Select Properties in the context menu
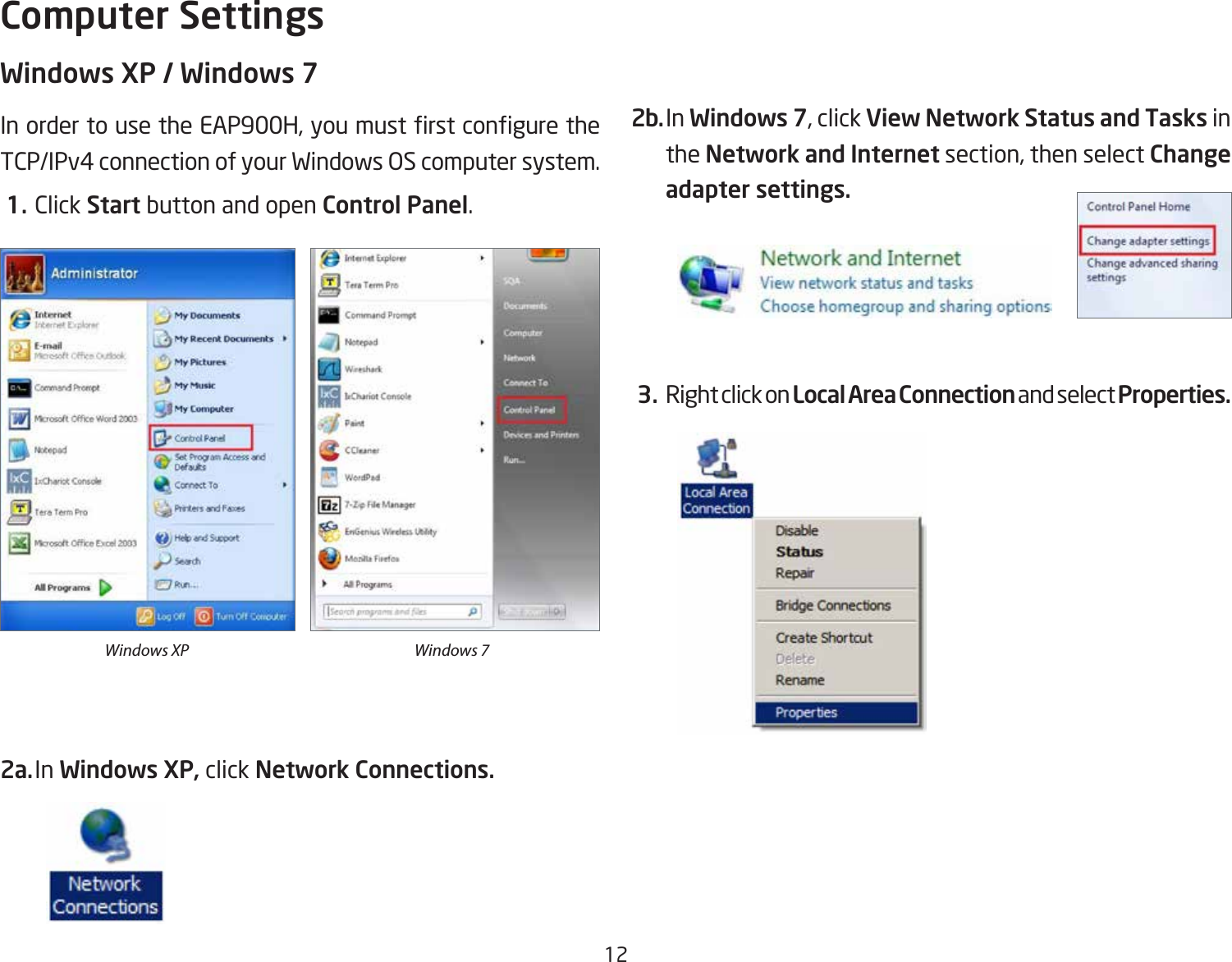 pos(836,712)
